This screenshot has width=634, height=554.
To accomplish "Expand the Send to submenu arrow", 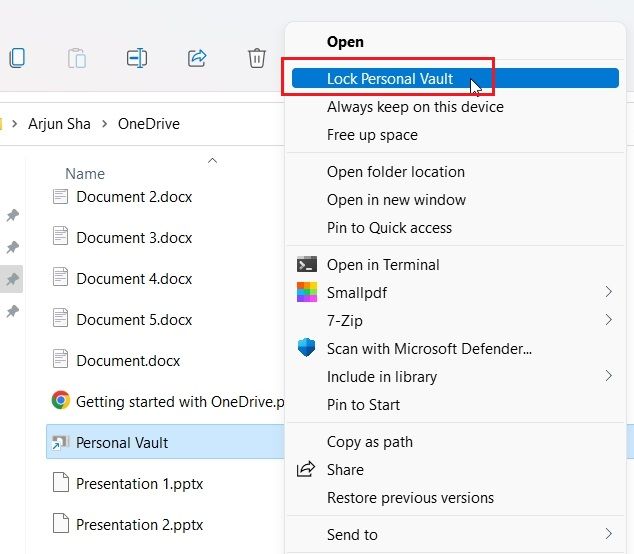I will [x=609, y=534].
